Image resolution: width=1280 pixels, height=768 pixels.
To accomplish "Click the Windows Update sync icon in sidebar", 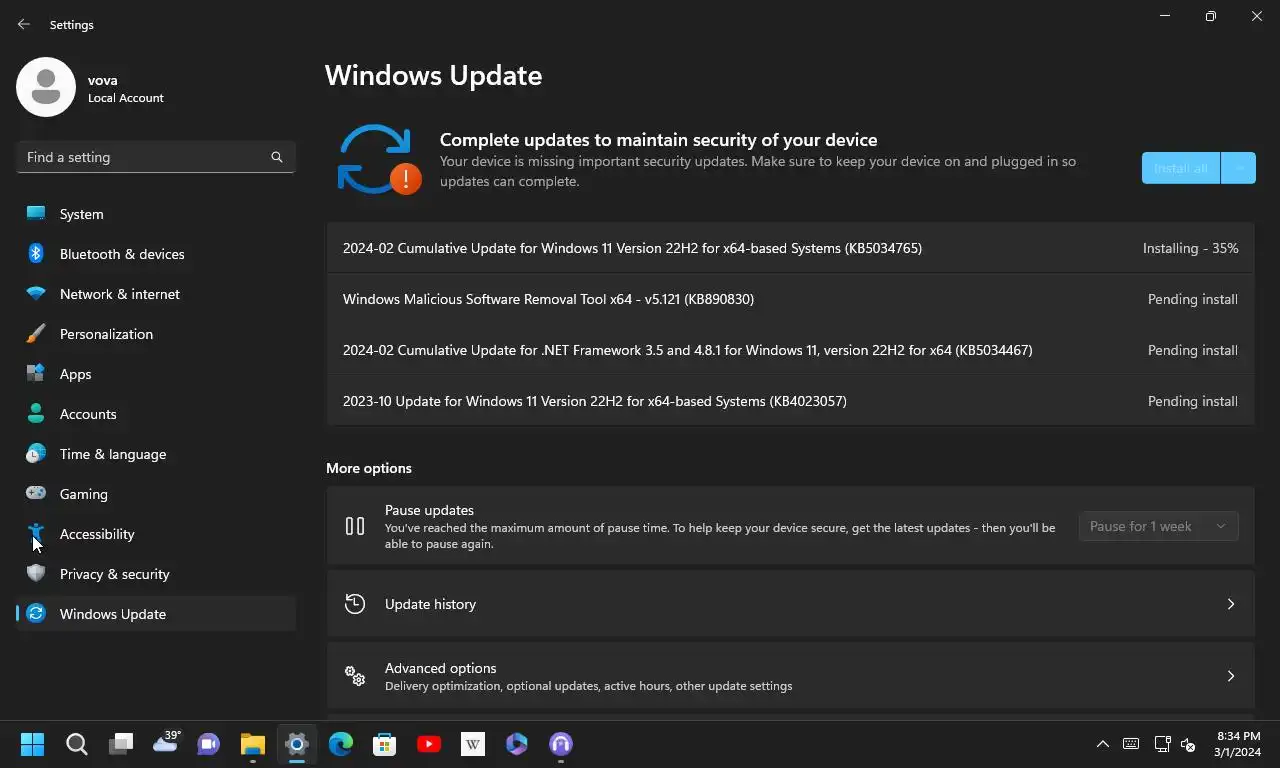I will click(x=36, y=614).
